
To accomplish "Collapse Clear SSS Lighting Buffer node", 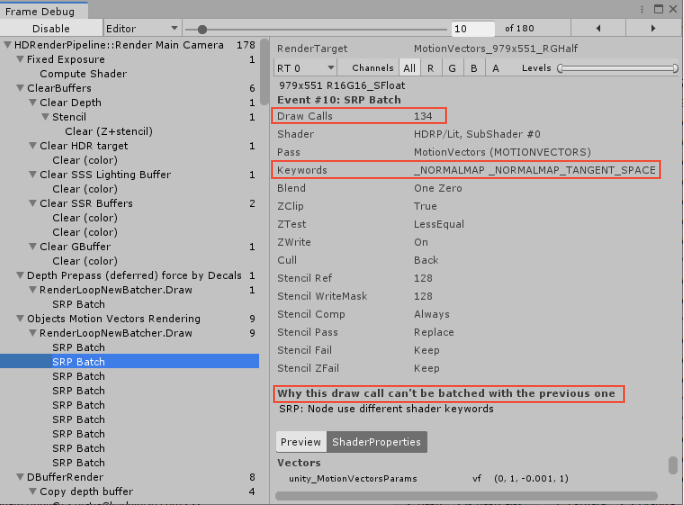I will (x=33, y=174).
